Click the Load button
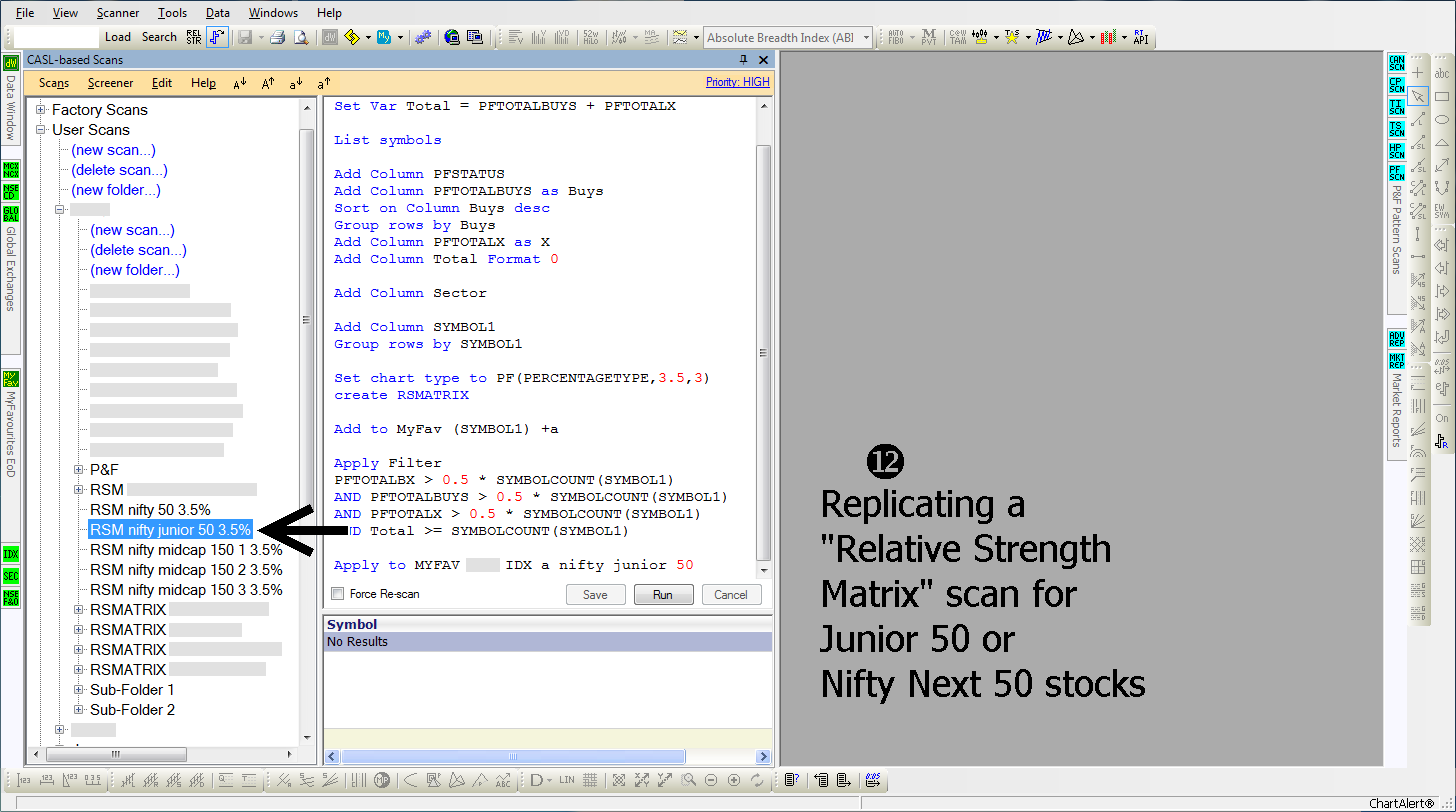 pyautogui.click(x=118, y=37)
